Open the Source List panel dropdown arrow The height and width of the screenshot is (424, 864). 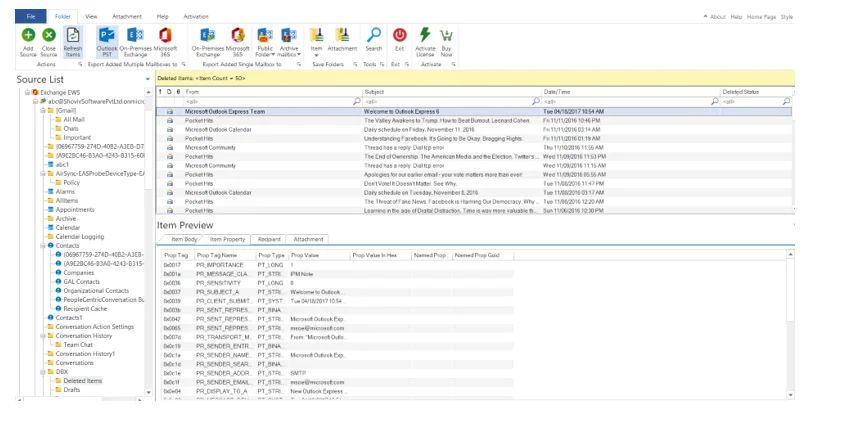click(x=148, y=80)
